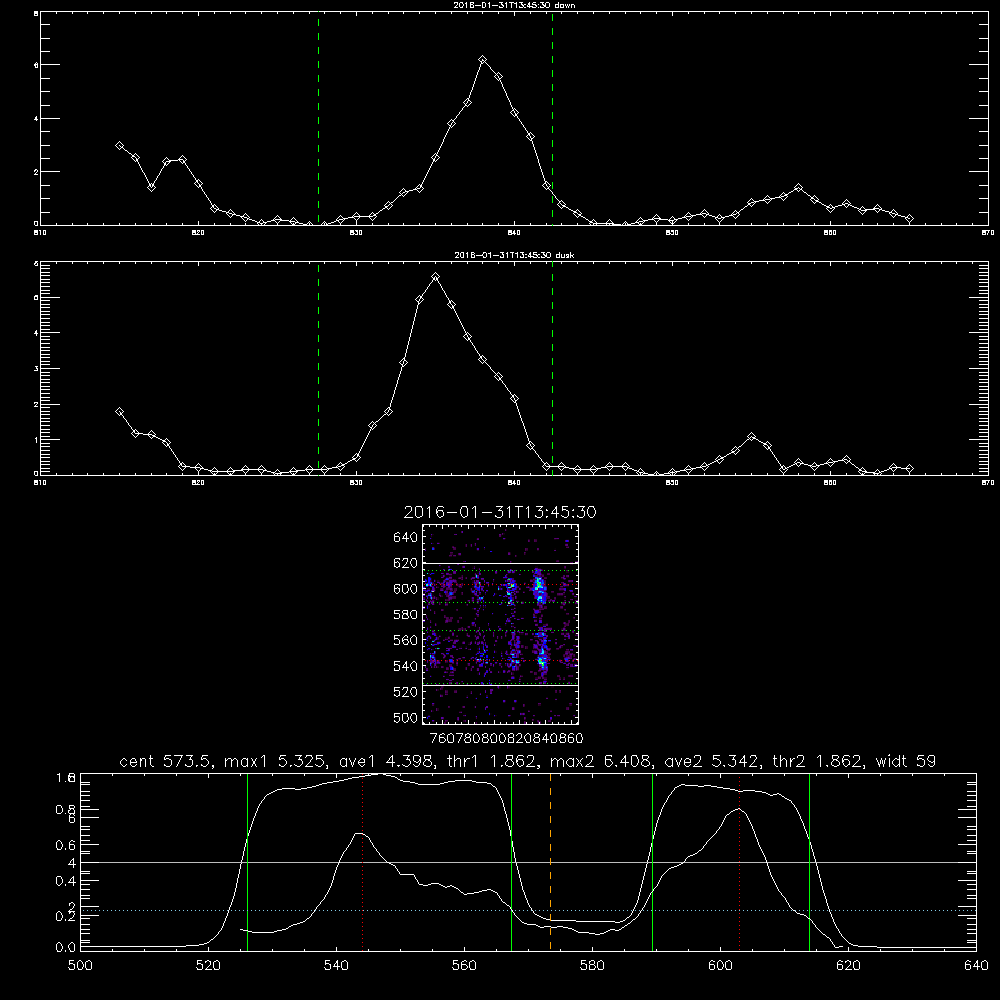Image resolution: width=1000 pixels, height=1000 pixels.
Task: Click the peak diamond marker of the dusk curve
Action: [x=436, y=277]
